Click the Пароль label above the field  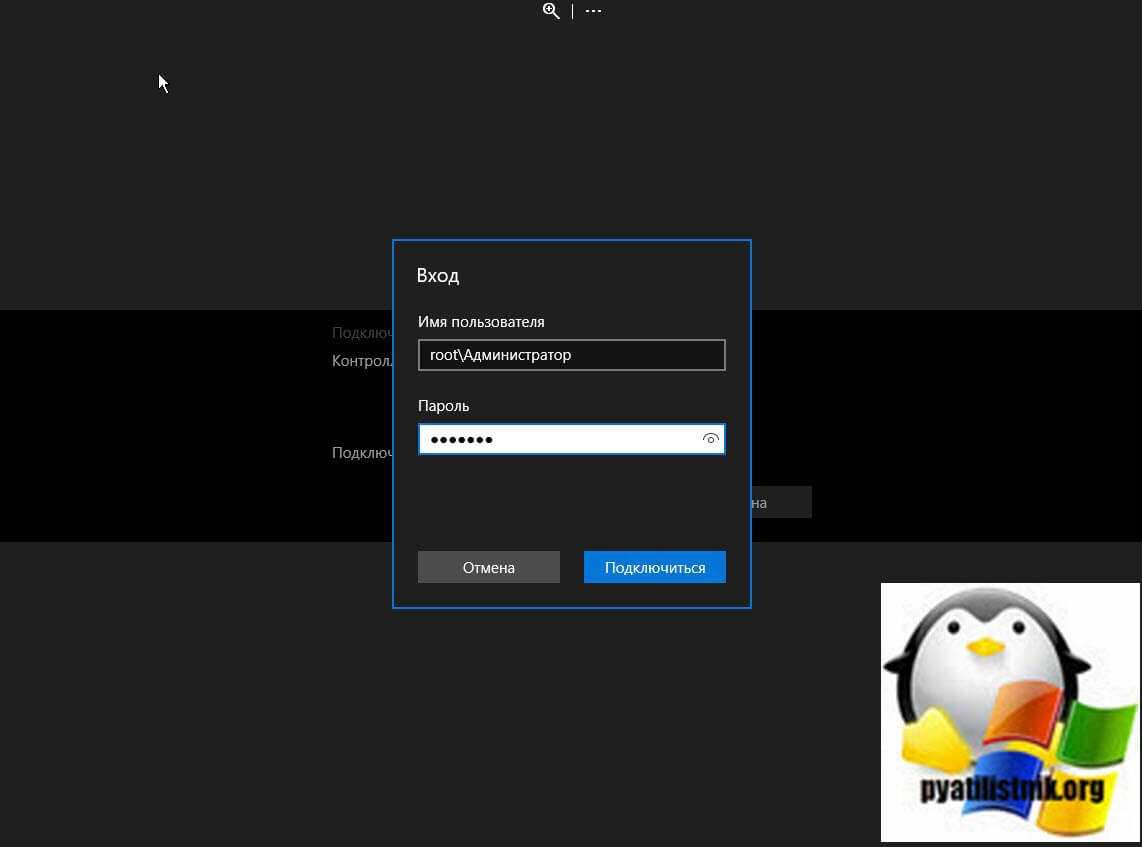click(443, 406)
